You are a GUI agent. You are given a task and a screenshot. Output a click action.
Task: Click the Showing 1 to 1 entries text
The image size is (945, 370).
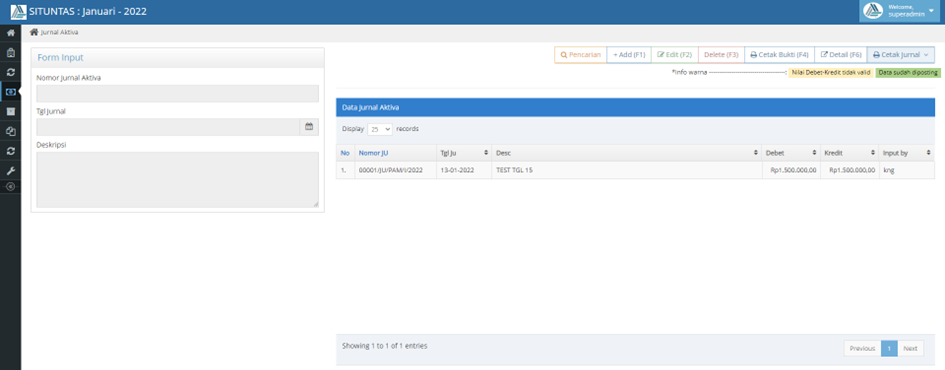tap(385, 346)
